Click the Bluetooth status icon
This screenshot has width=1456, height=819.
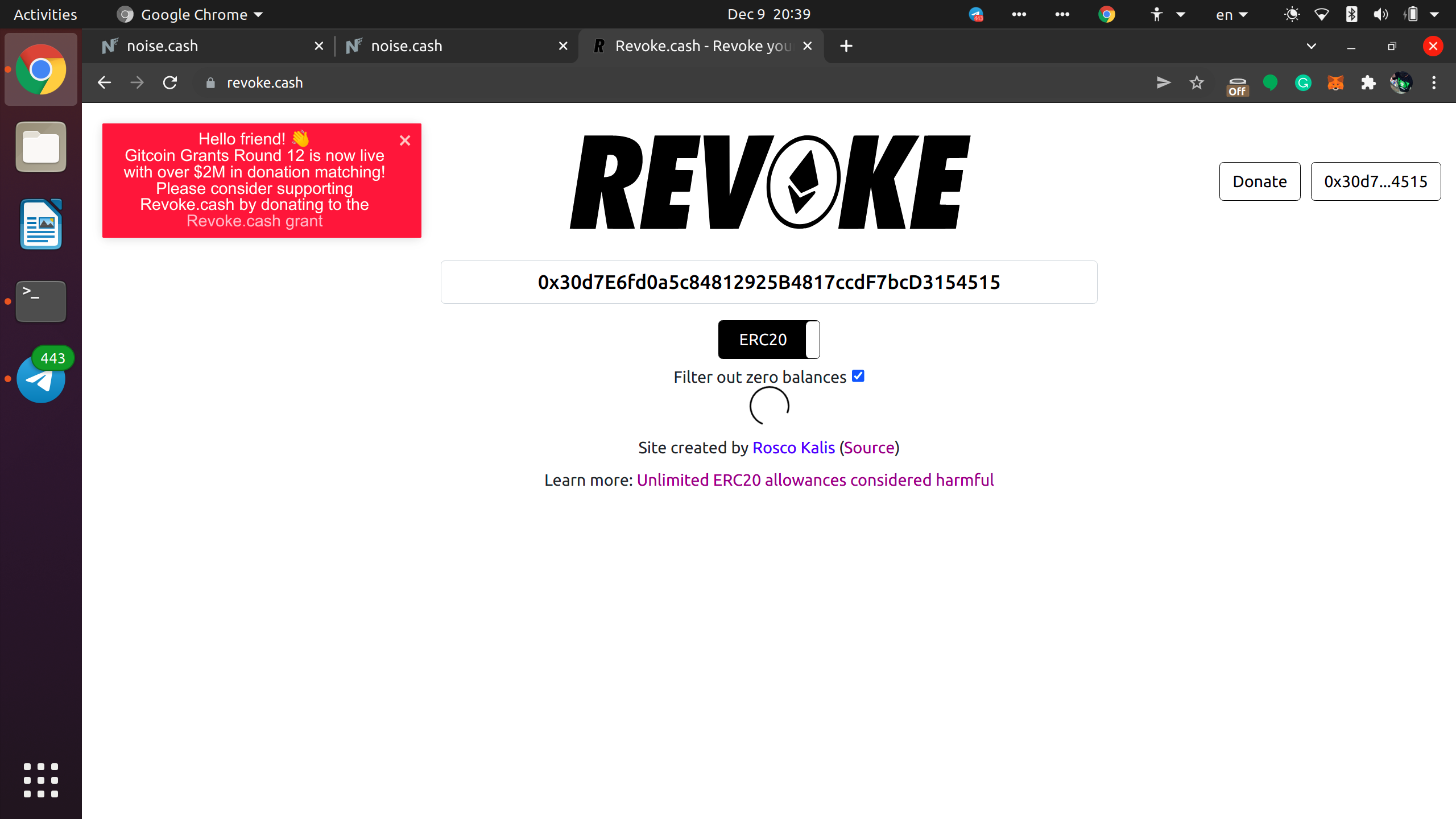1352,15
